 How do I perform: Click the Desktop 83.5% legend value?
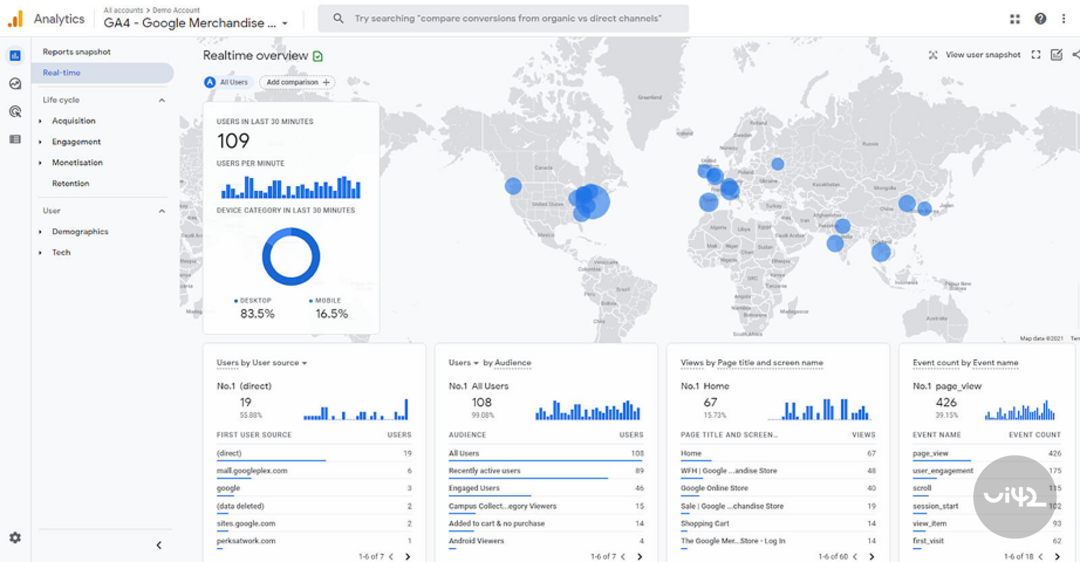257,314
